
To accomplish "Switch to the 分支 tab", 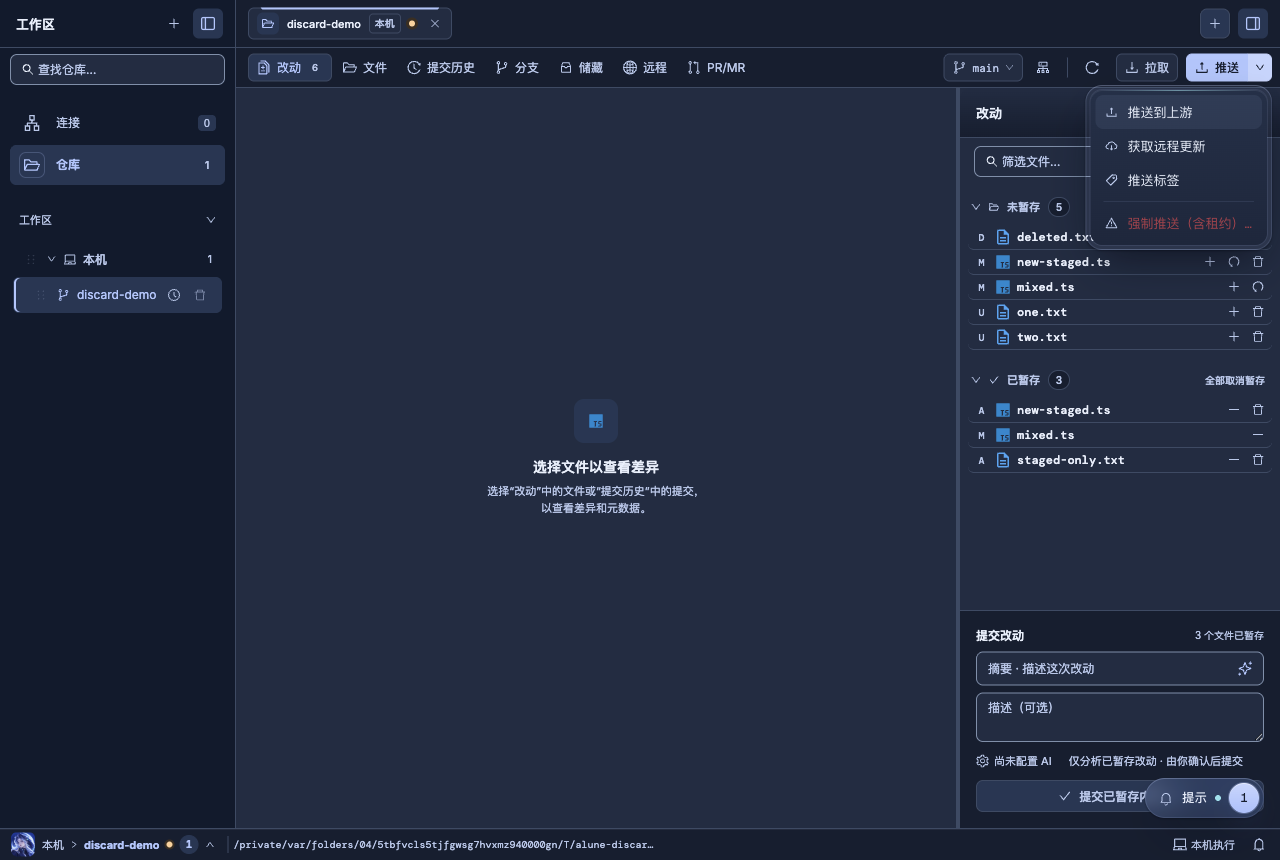I will click(x=517, y=67).
